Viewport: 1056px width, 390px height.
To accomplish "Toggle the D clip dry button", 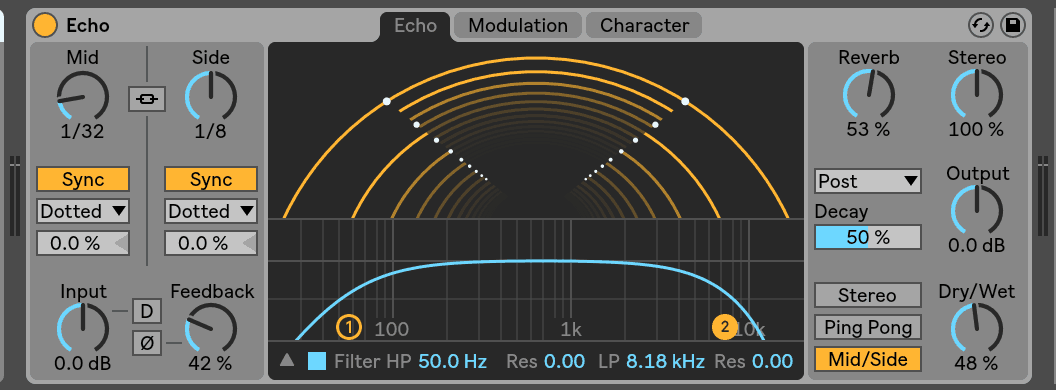I will [x=146, y=311].
